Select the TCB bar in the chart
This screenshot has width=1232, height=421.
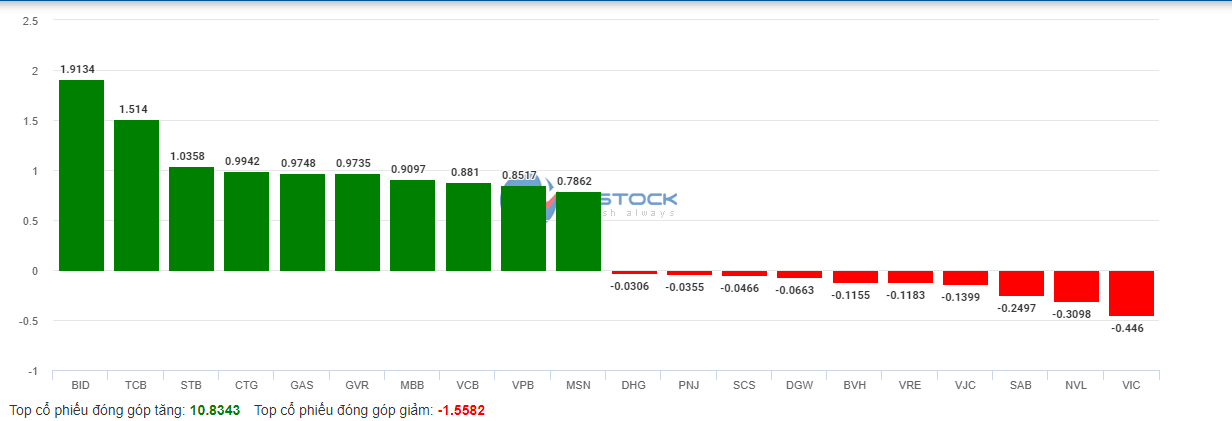tap(136, 195)
